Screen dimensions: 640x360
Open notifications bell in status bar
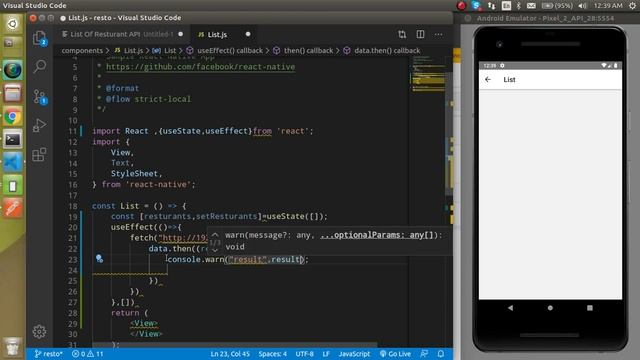441,354
